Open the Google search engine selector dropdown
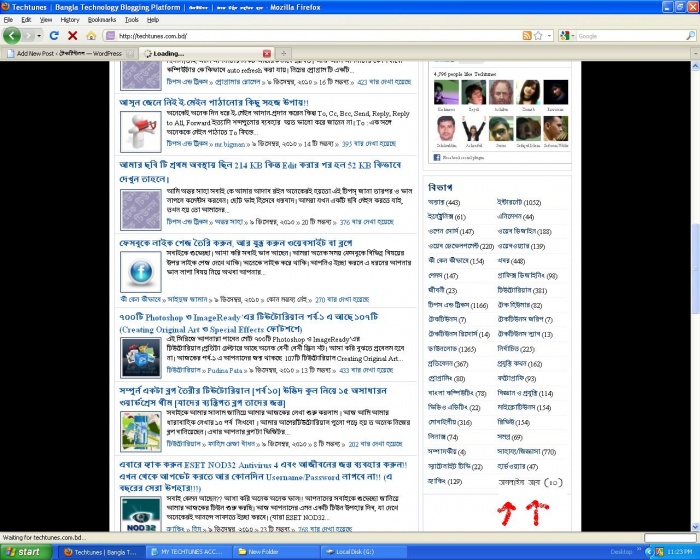This screenshot has height=560, width=700. pos(567,36)
